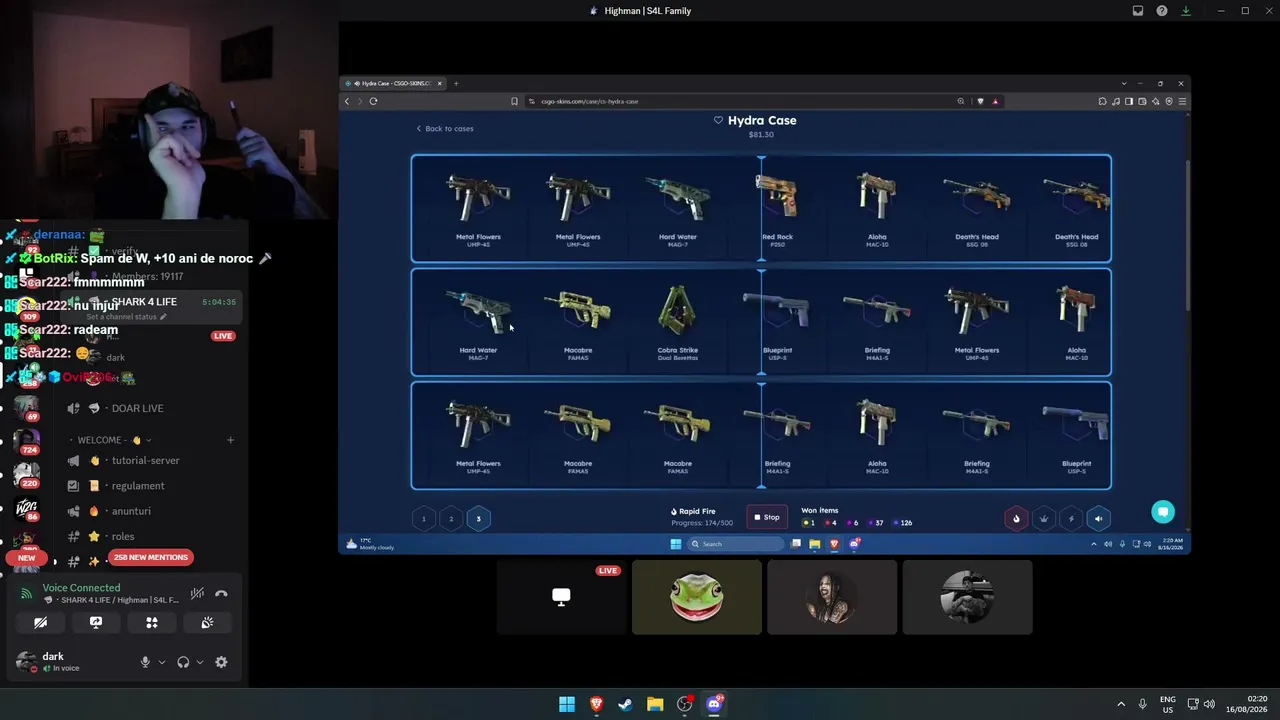This screenshot has width=1280, height=720.
Task: Share your screen in Discord
Action: [96, 622]
